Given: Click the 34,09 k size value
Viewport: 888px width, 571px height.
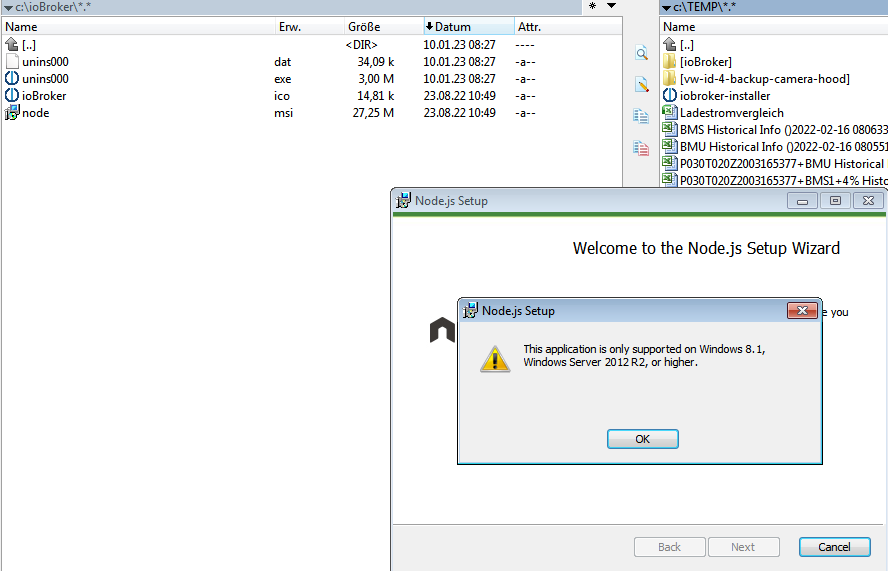Looking at the screenshot, I should point(375,62).
